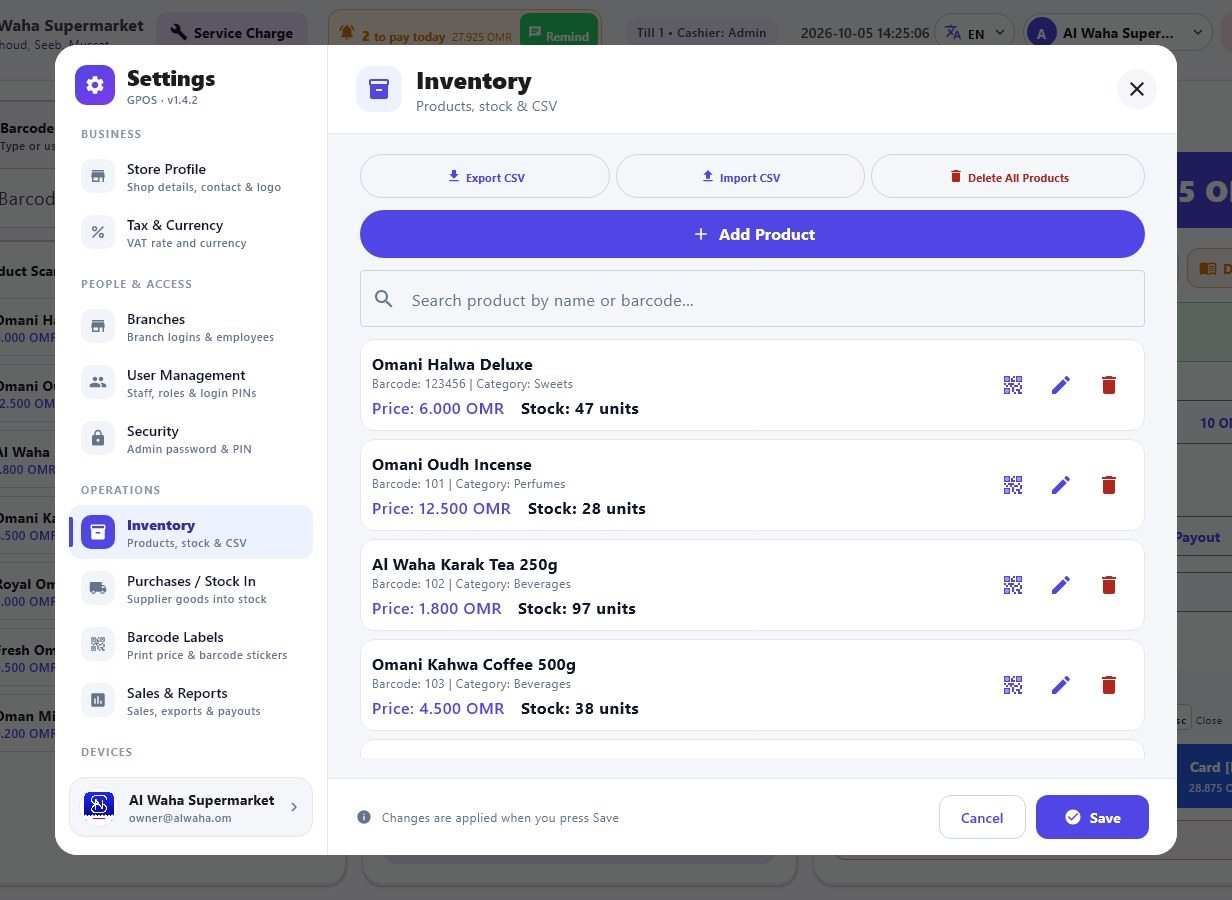Open Tax & Currency settings
This screenshot has height=900, width=1232.
[x=191, y=233]
